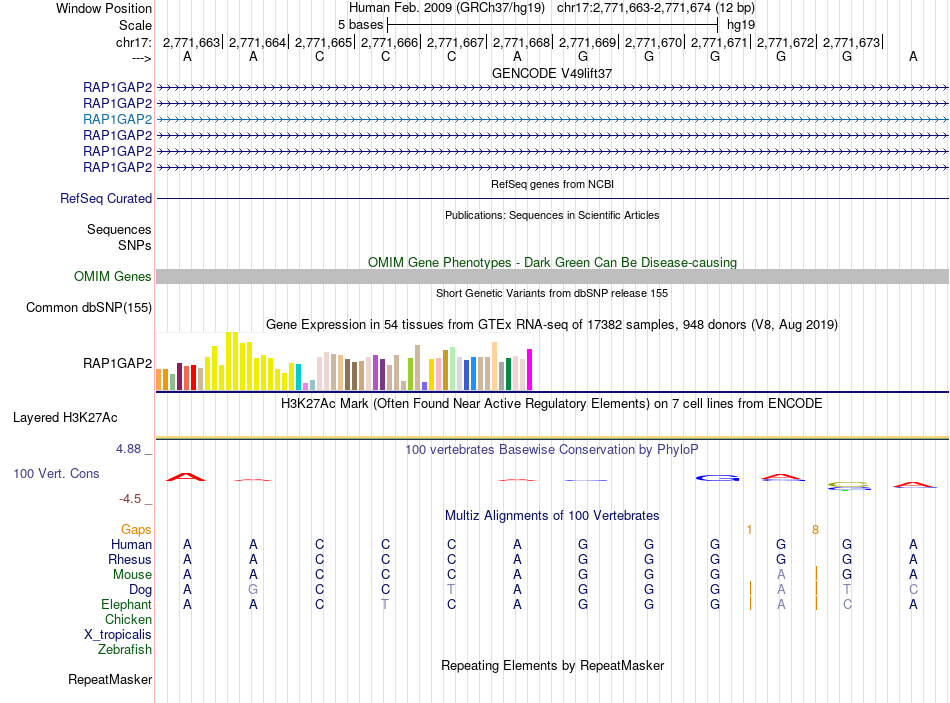Click the hg19 label beside the scale bar
This screenshot has height=703, width=950.
pos(741,25)
